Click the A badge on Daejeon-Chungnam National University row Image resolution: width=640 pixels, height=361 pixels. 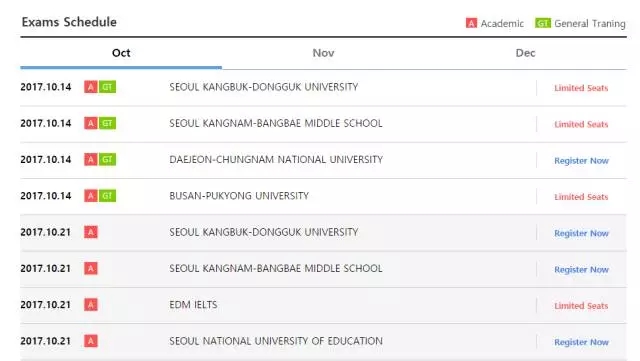(91, 159)
